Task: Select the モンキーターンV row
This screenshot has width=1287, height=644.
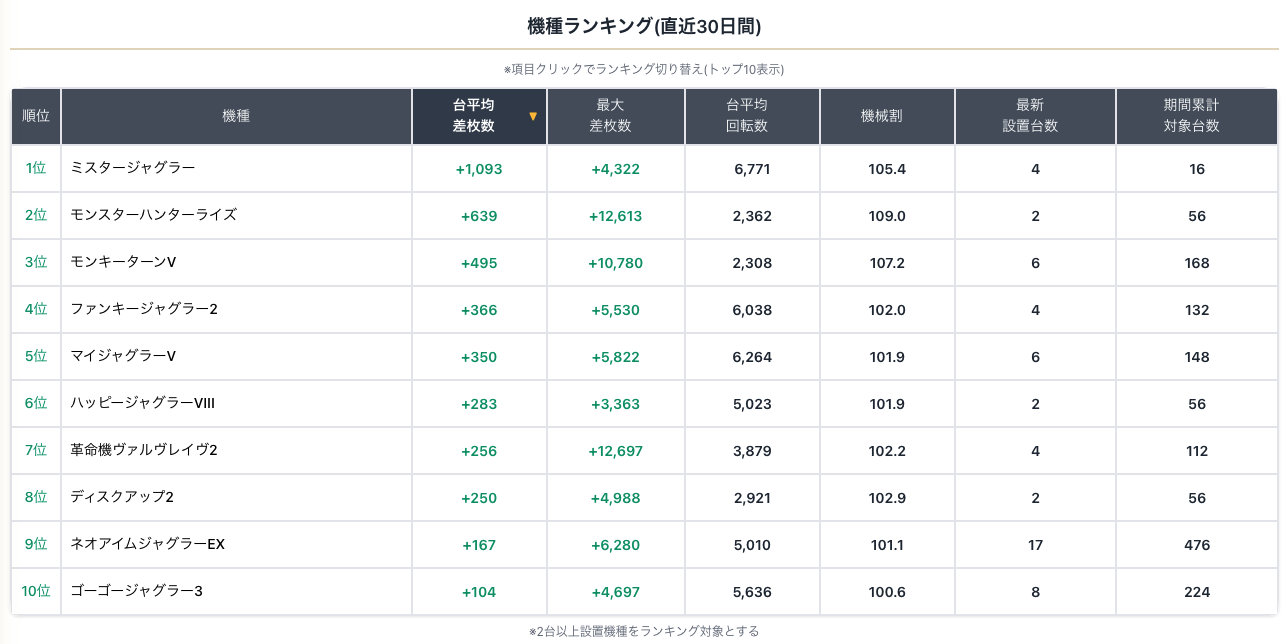Action: 124,262
